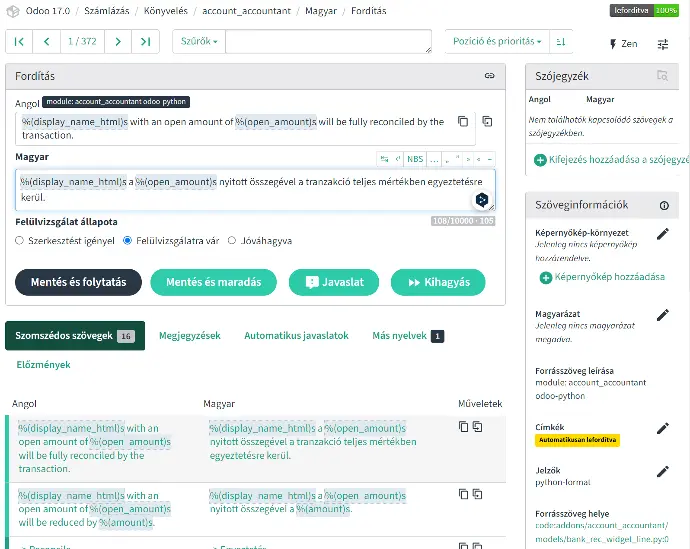Insert en dash character
690x549 pixels.
click(489, 159)
